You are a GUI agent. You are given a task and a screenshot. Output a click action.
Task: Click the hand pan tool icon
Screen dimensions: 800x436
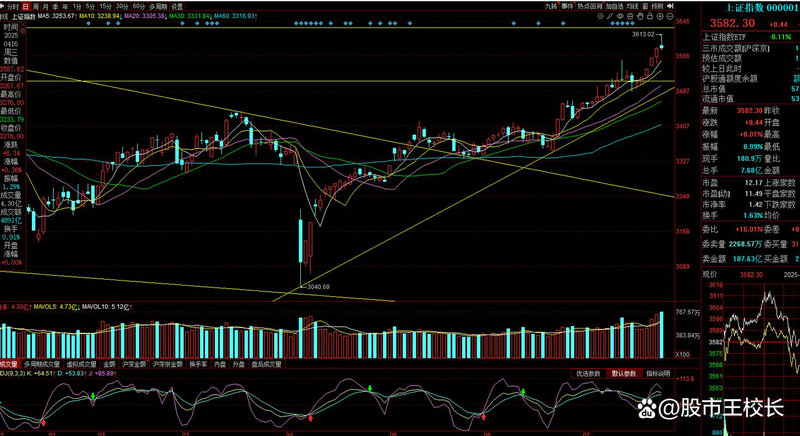639,16
